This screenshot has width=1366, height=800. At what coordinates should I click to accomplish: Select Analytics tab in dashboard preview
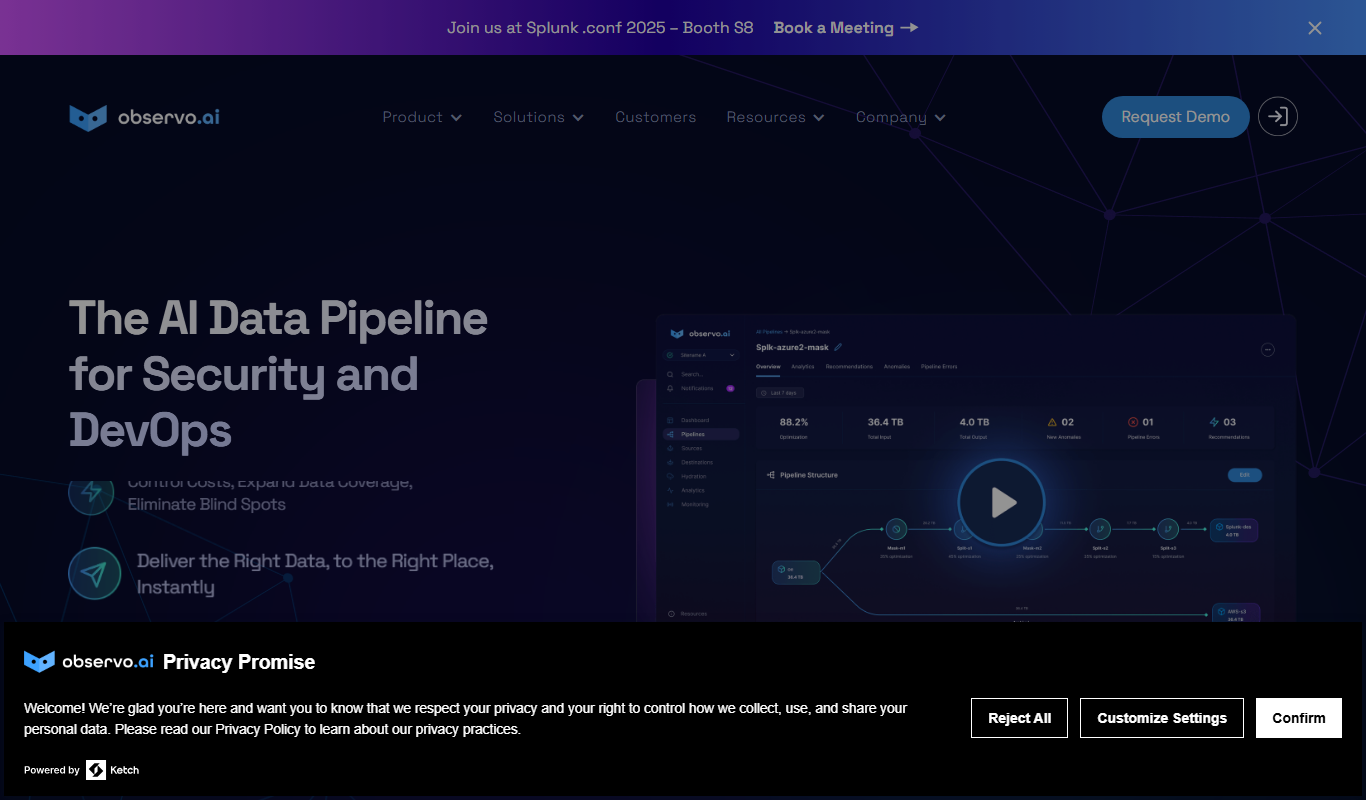click(803, 367)
